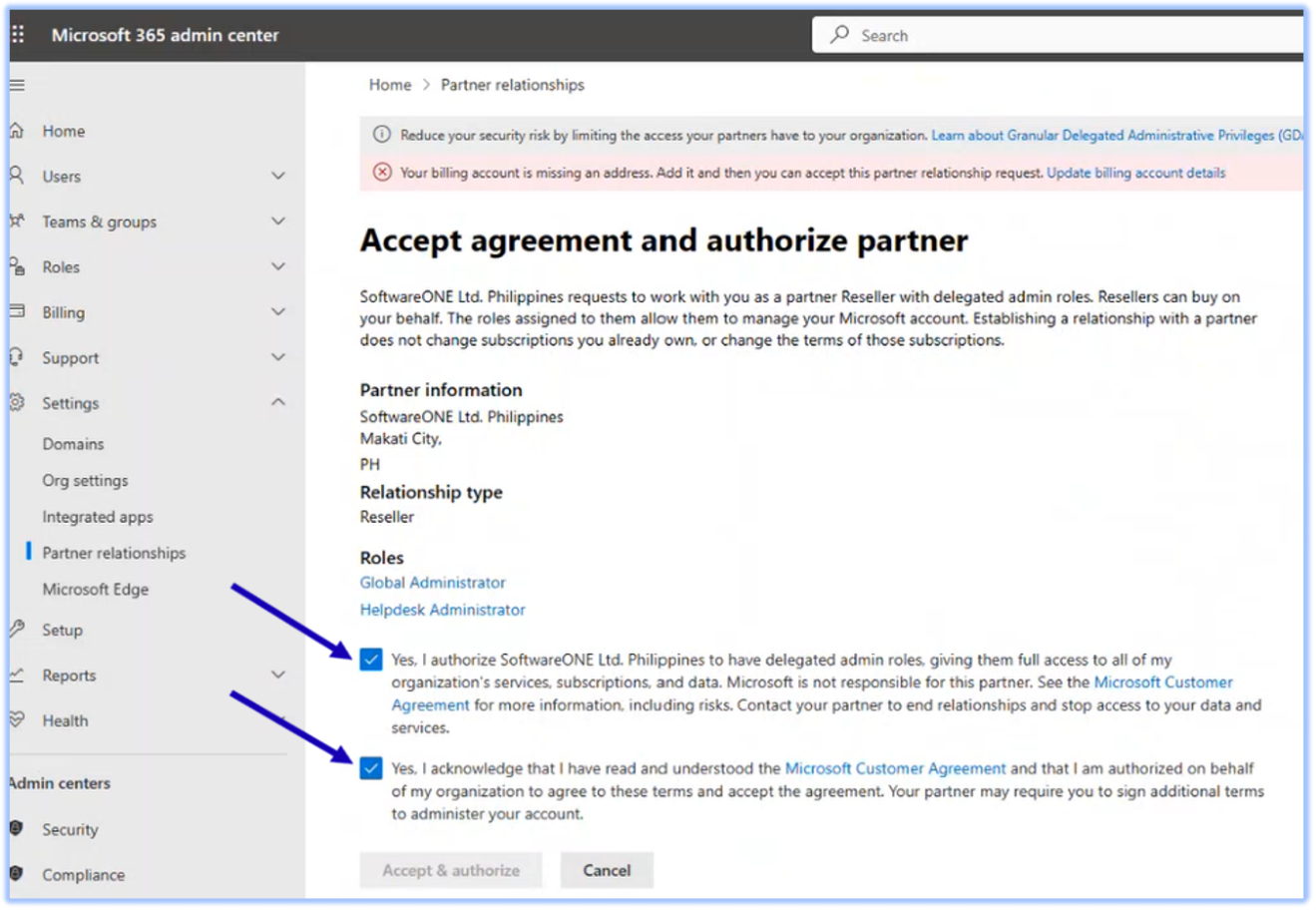This screenshot has width=1316, height=910.
Task: Uncheck the delegated admin roles authorization checkbox
Action: [371, 660]
